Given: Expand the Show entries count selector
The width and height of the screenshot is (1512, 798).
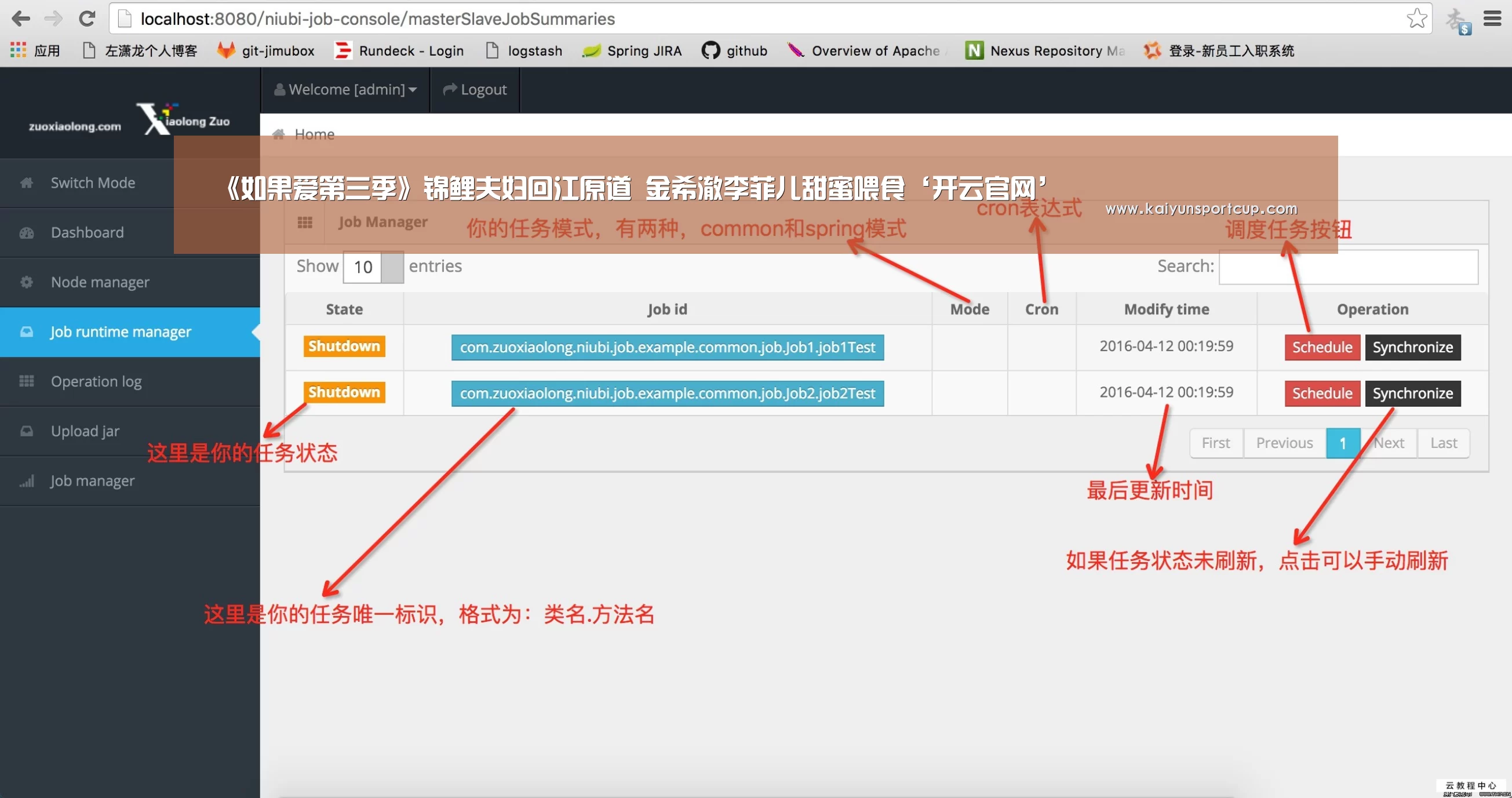Looking at the screenshot, I should 373,267.
